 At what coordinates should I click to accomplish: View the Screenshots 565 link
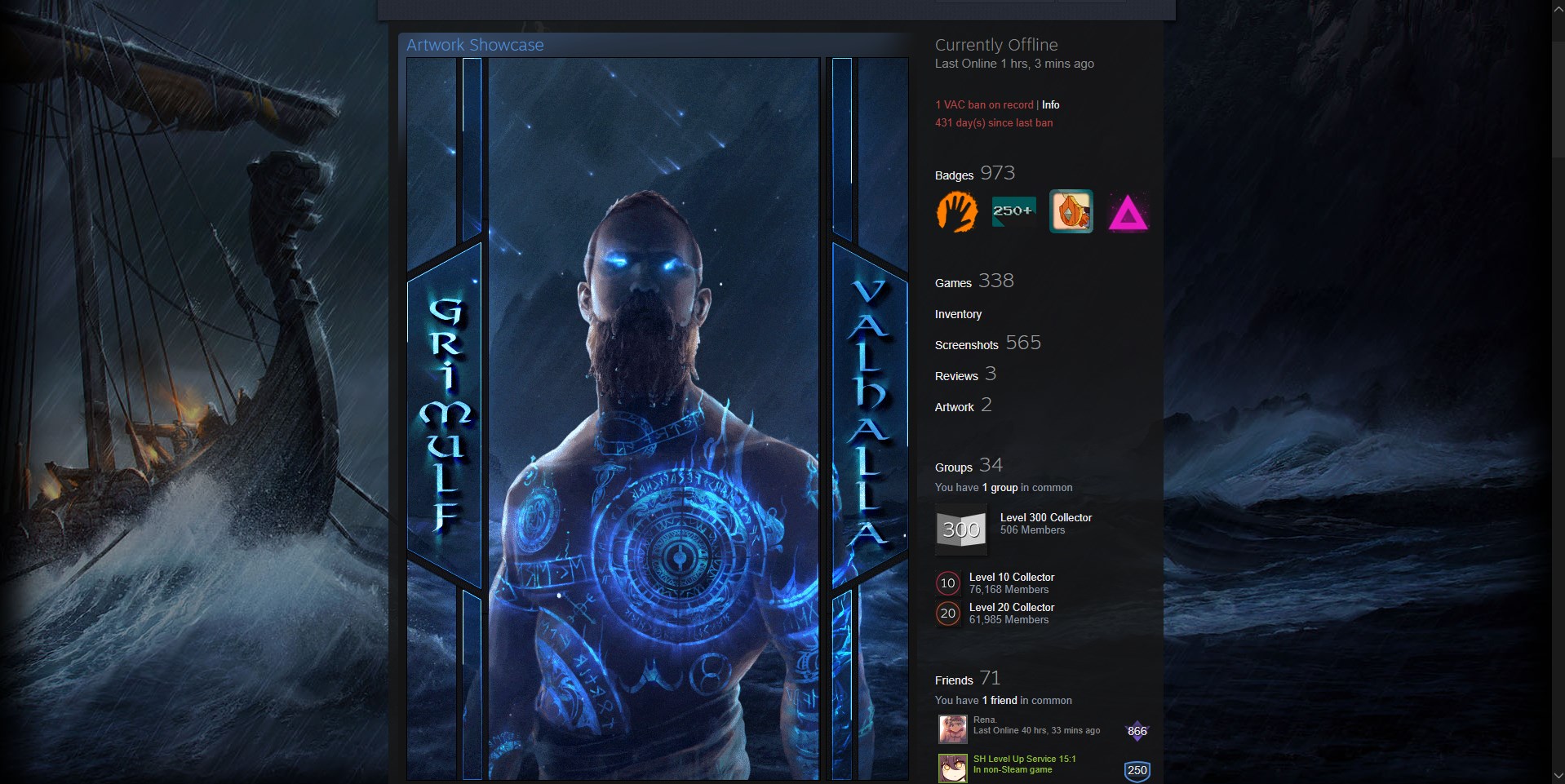tap(988, 343)
